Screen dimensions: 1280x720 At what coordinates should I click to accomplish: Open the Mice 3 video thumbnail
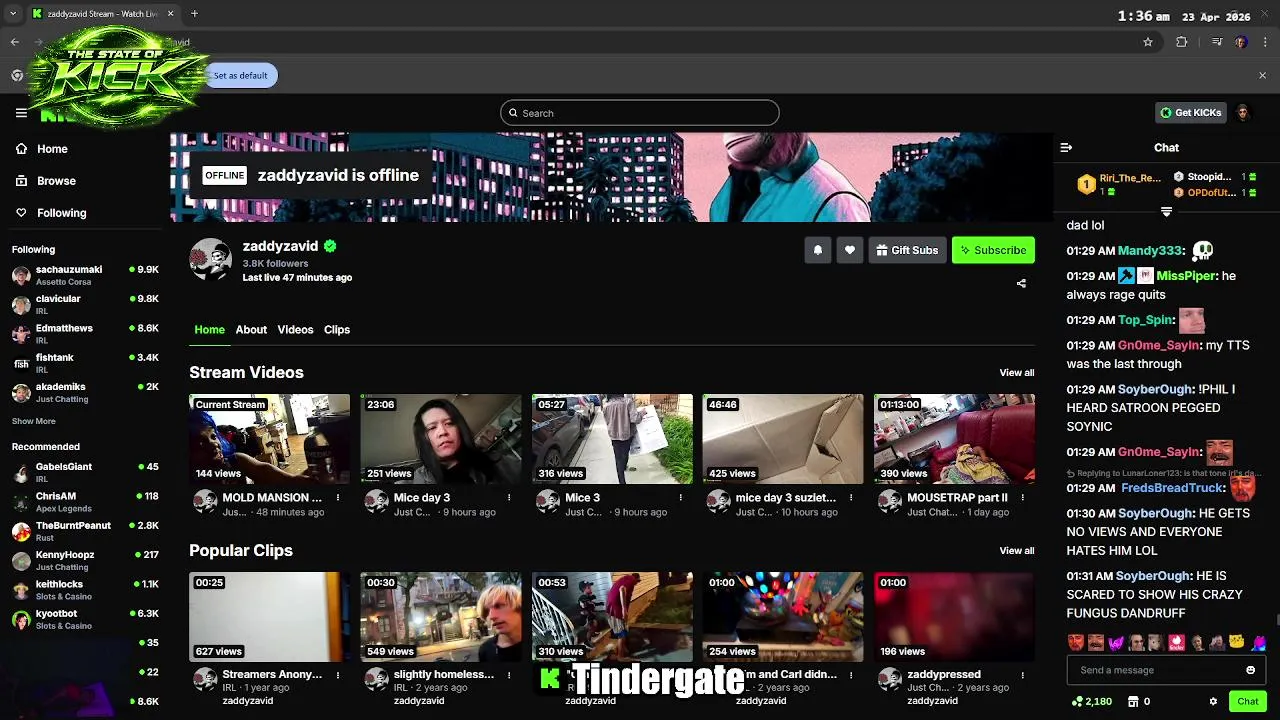[x=612, y=439]
